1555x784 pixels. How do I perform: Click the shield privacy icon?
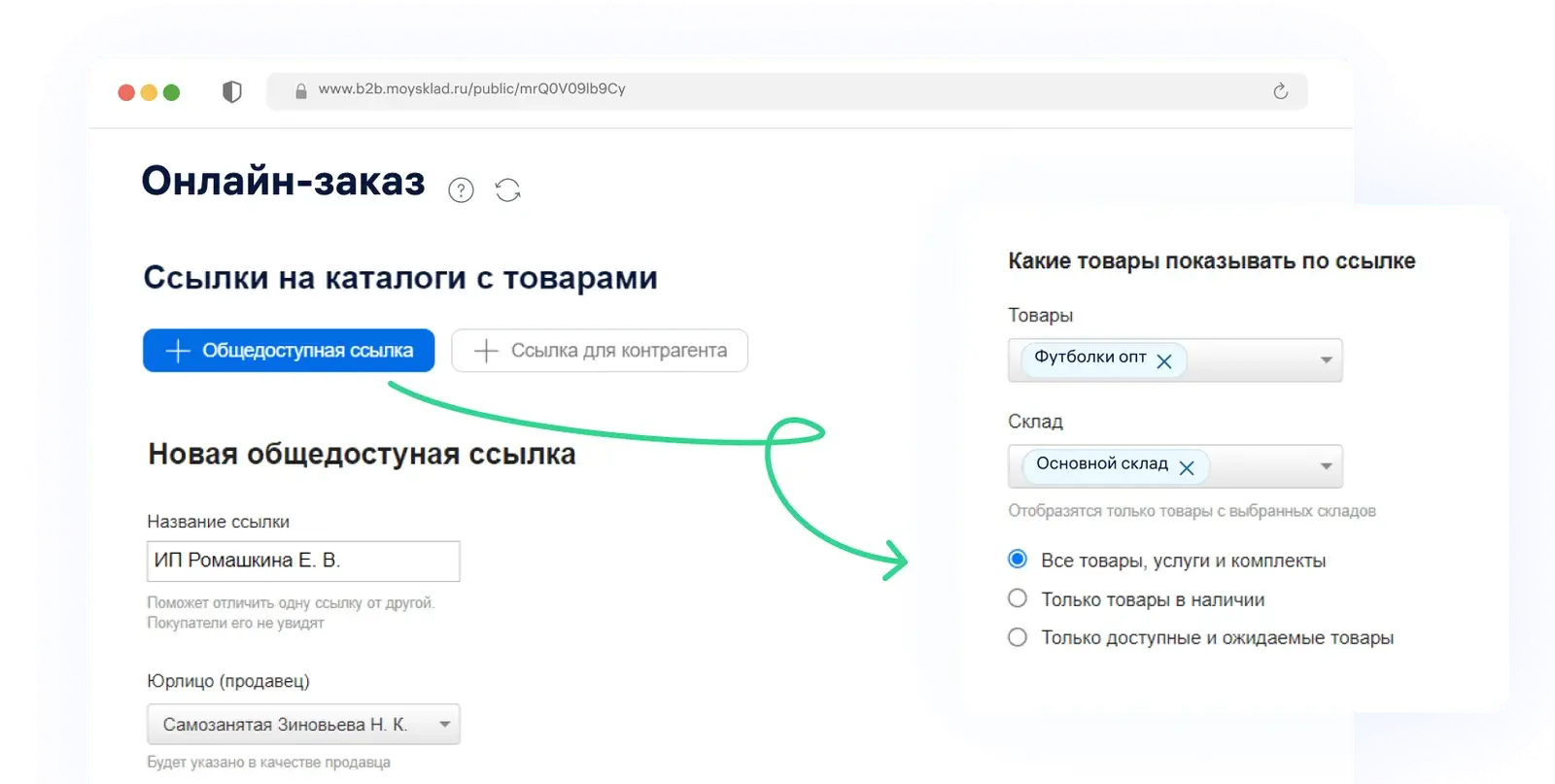pyautogui.click(x=231, y=92)
